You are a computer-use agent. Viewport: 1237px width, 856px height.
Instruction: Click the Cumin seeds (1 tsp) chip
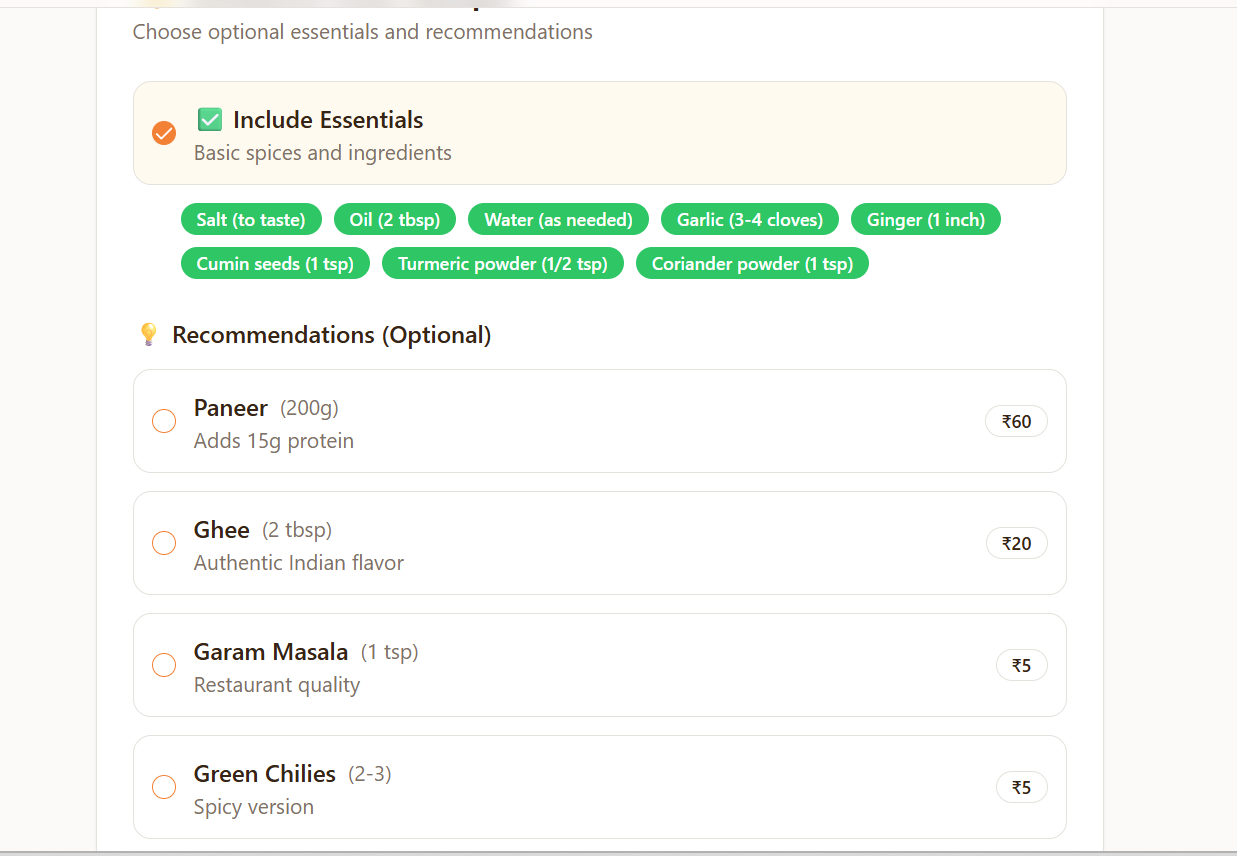click(x=275, y=264)
